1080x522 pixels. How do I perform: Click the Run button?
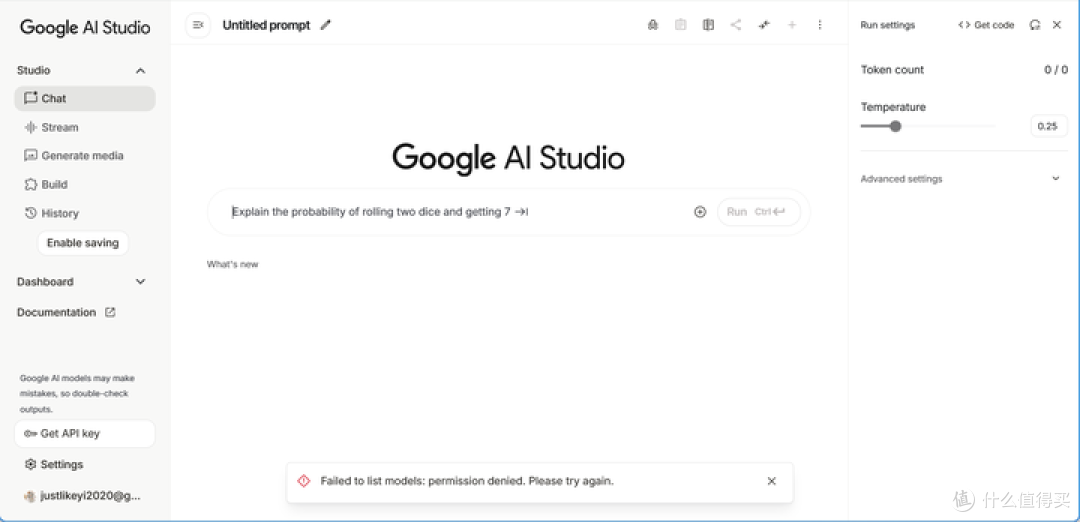[x=759, y=212]
